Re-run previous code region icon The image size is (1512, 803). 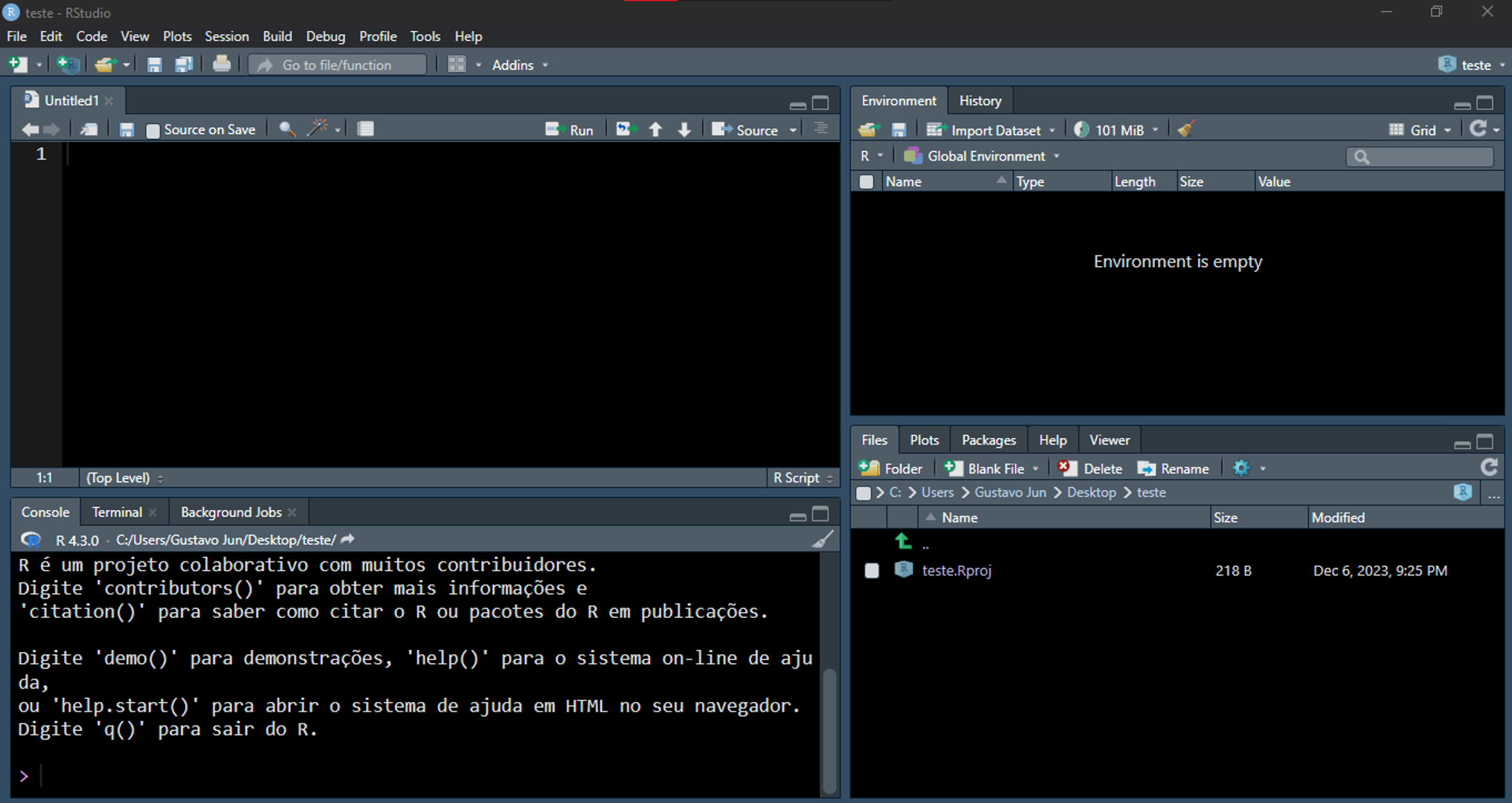point(625,129)
